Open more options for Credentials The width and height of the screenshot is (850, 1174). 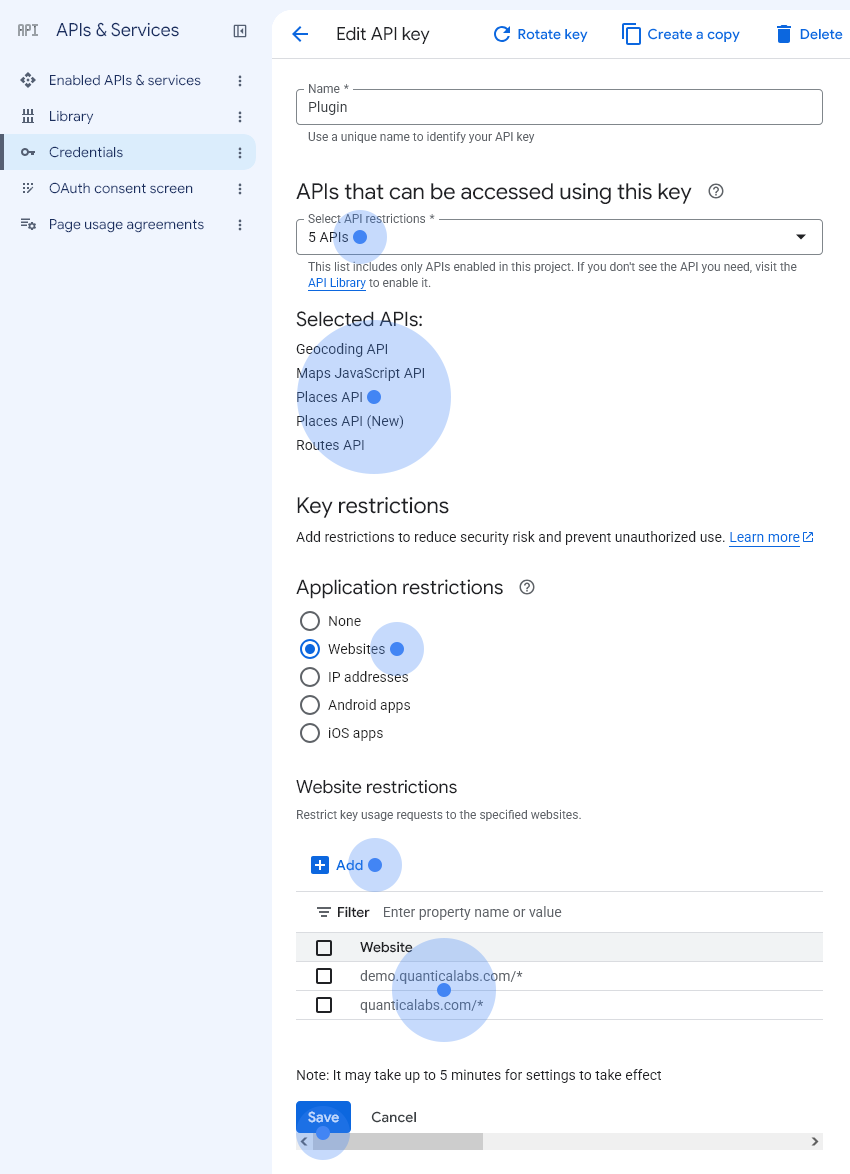click(x=240, y=153)
